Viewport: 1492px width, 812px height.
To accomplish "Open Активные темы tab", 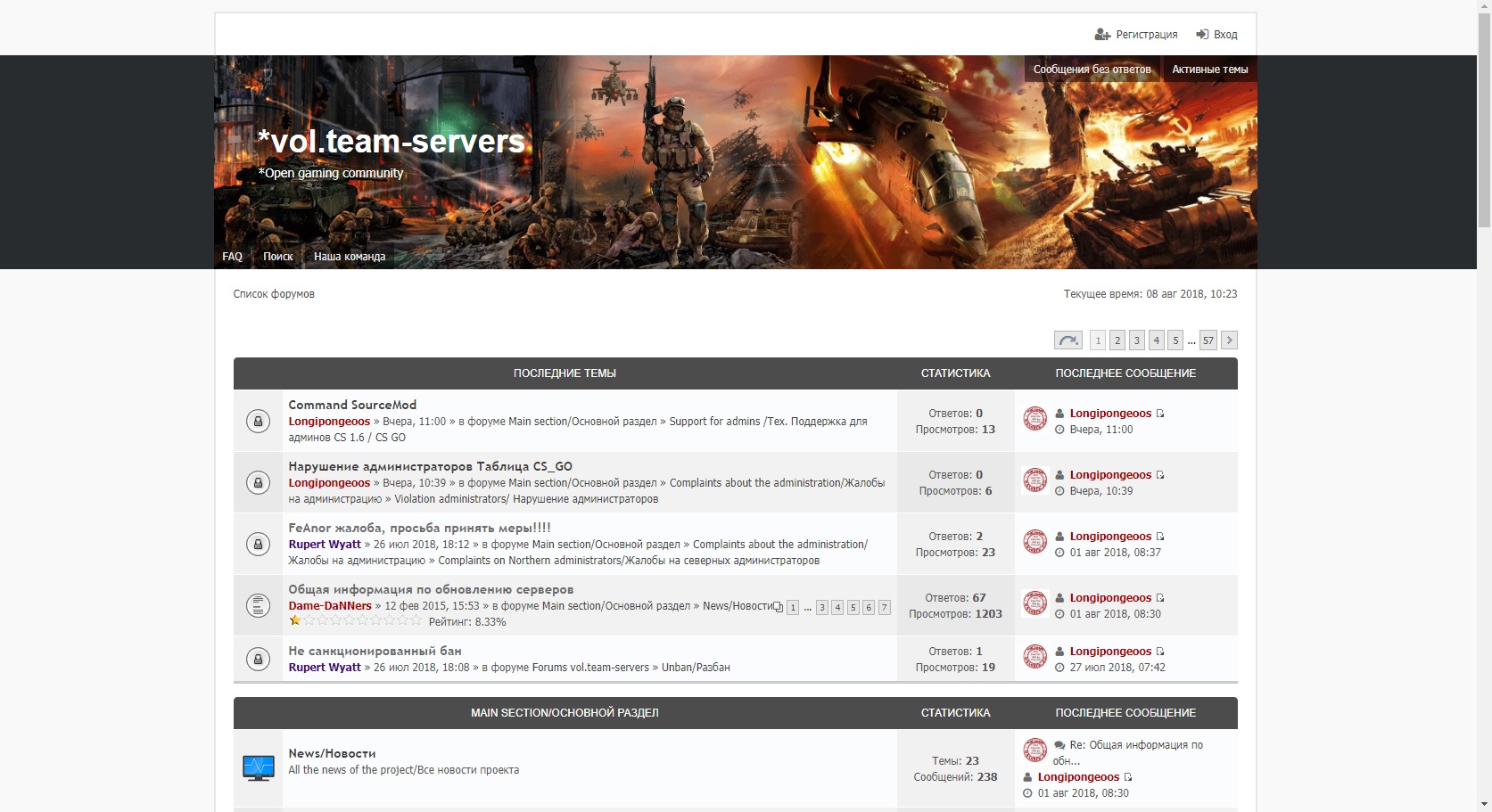I will click(x=1209, y=70).
